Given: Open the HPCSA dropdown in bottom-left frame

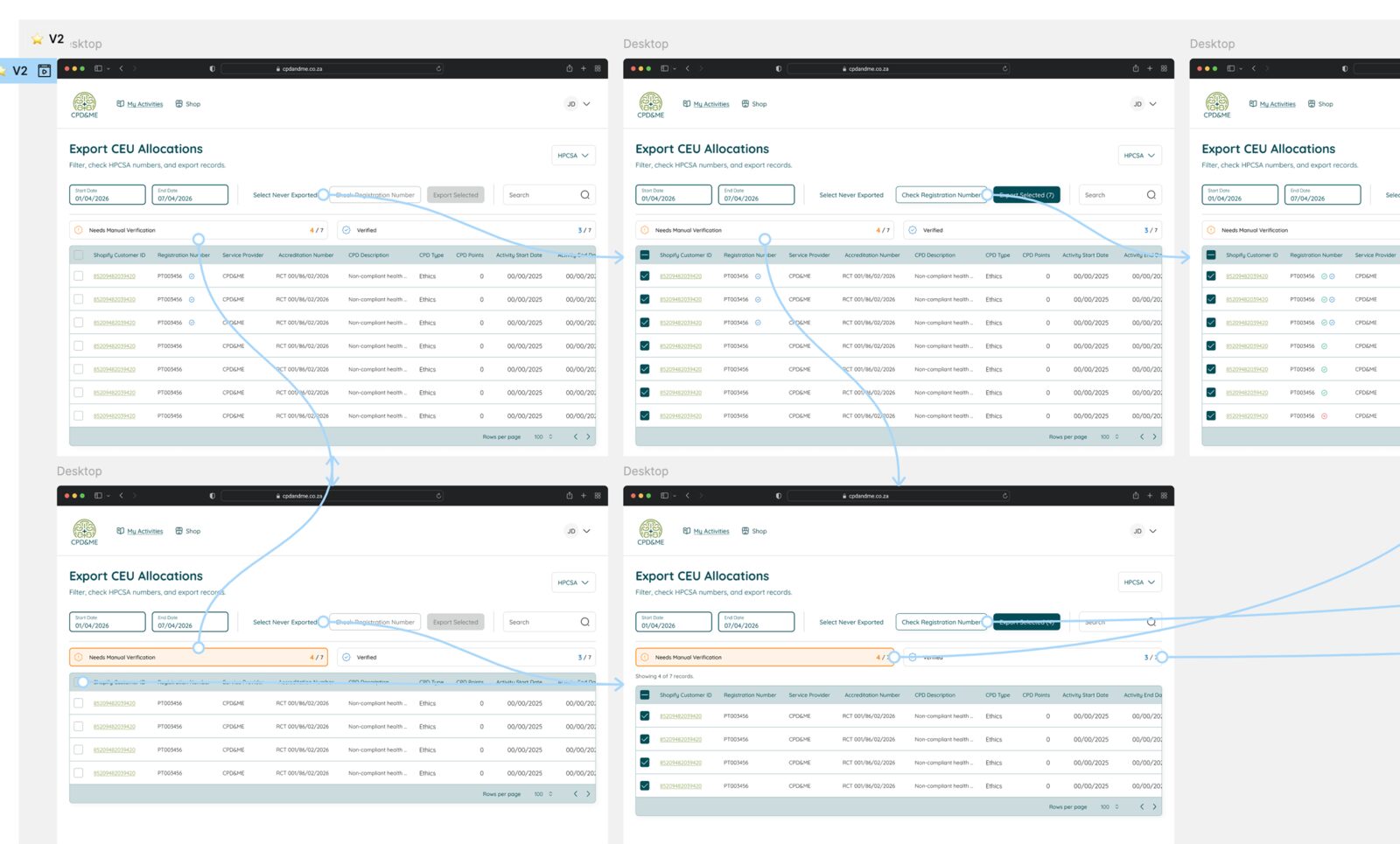Looking at the screenshot, I should coord(573,582).
